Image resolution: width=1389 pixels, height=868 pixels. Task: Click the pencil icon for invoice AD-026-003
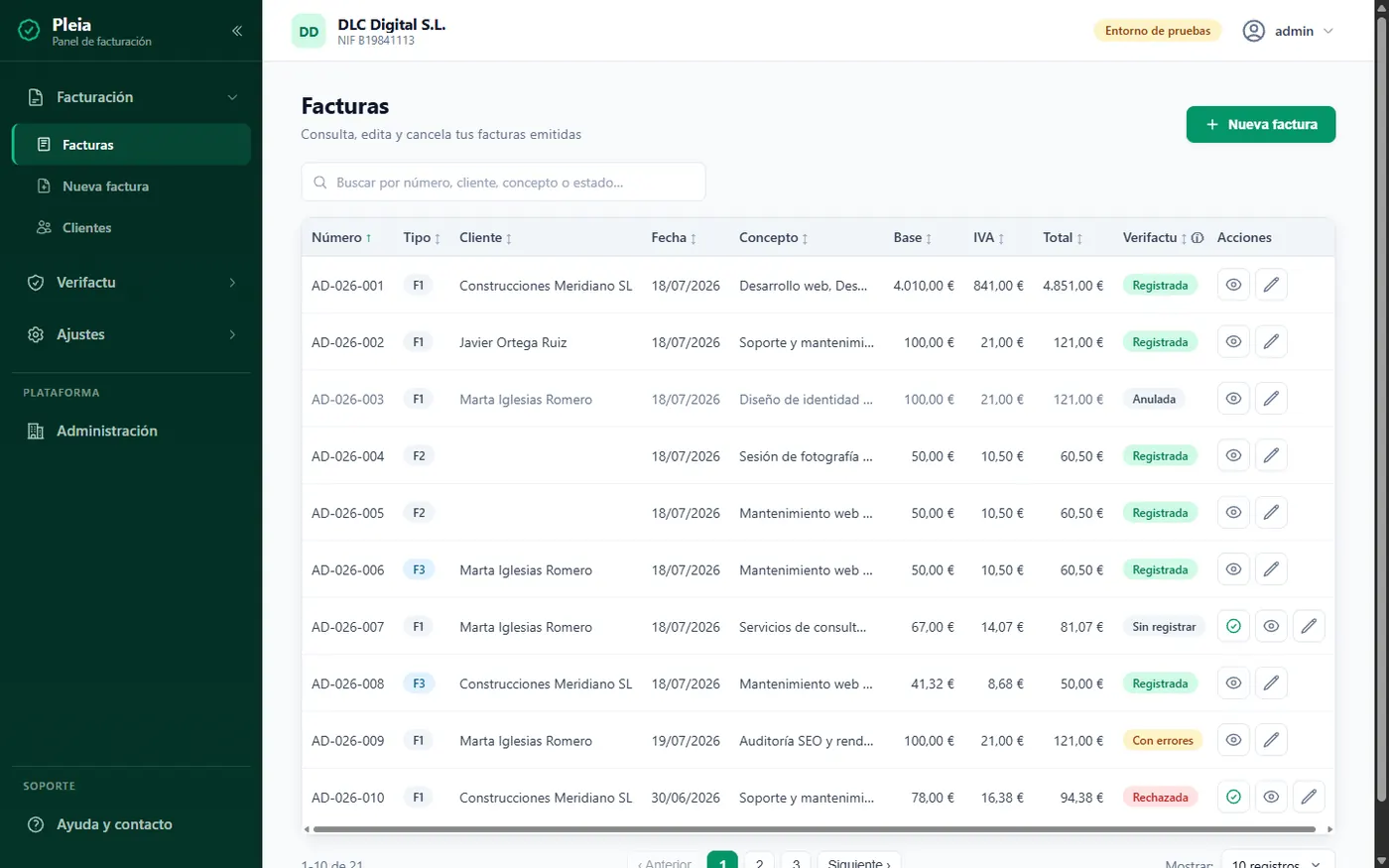coord(1271,399)
